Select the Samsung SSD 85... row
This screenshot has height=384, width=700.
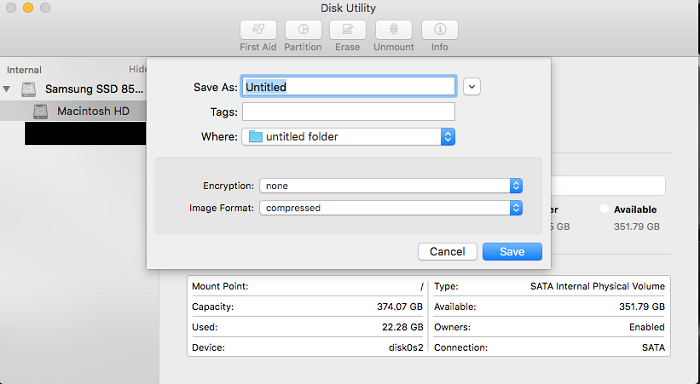pyautogui.click(x=73, y=89)
